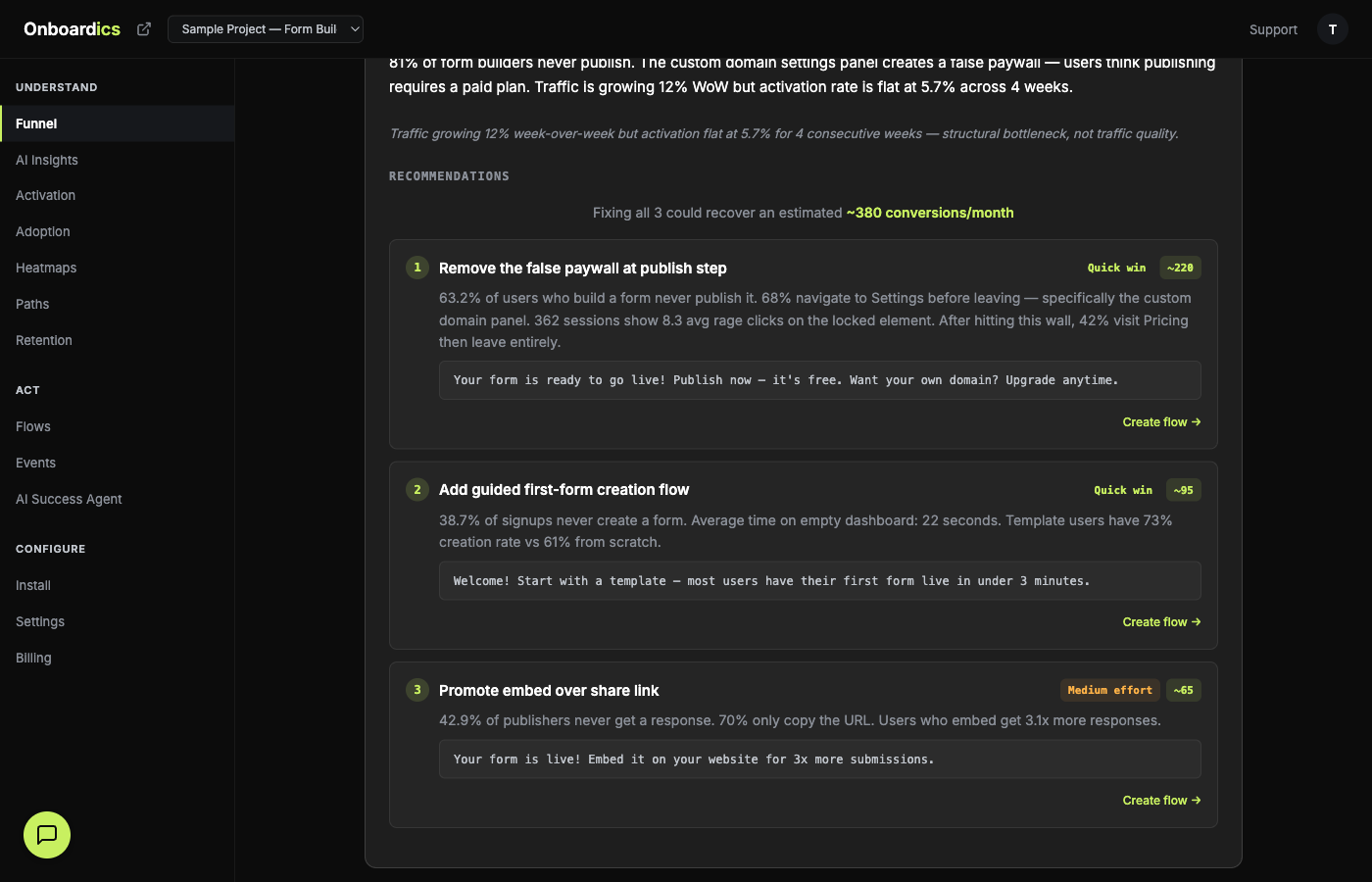Click the chevron on the project selector
This screenshot has width=1372, height=882.
(x=353, y=29)
